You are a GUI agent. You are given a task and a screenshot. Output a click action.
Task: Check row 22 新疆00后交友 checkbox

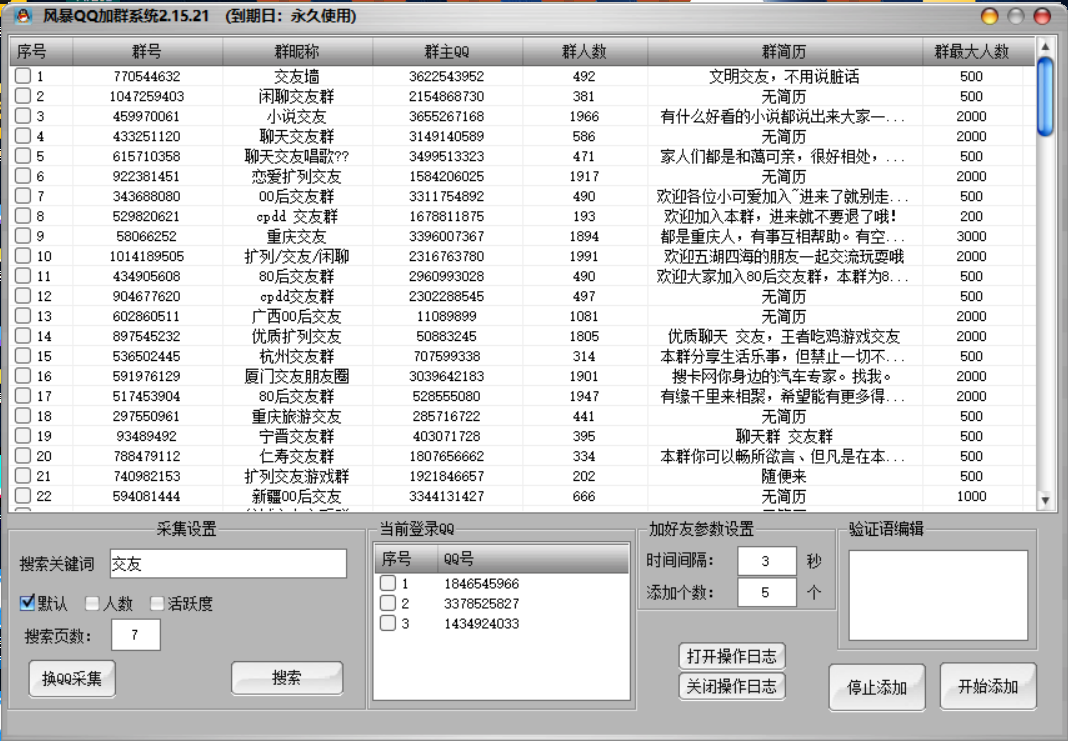[x=23, y=496]
